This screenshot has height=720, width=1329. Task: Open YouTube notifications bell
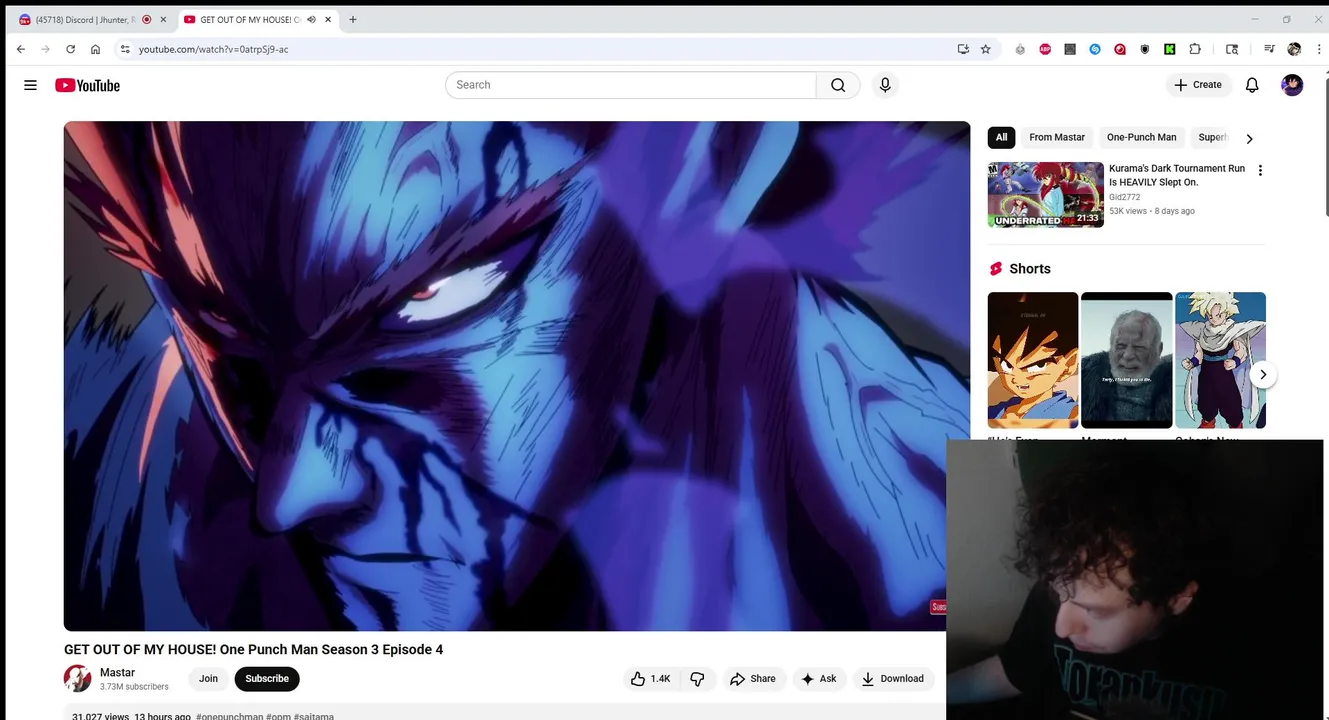click(1252, 85)
